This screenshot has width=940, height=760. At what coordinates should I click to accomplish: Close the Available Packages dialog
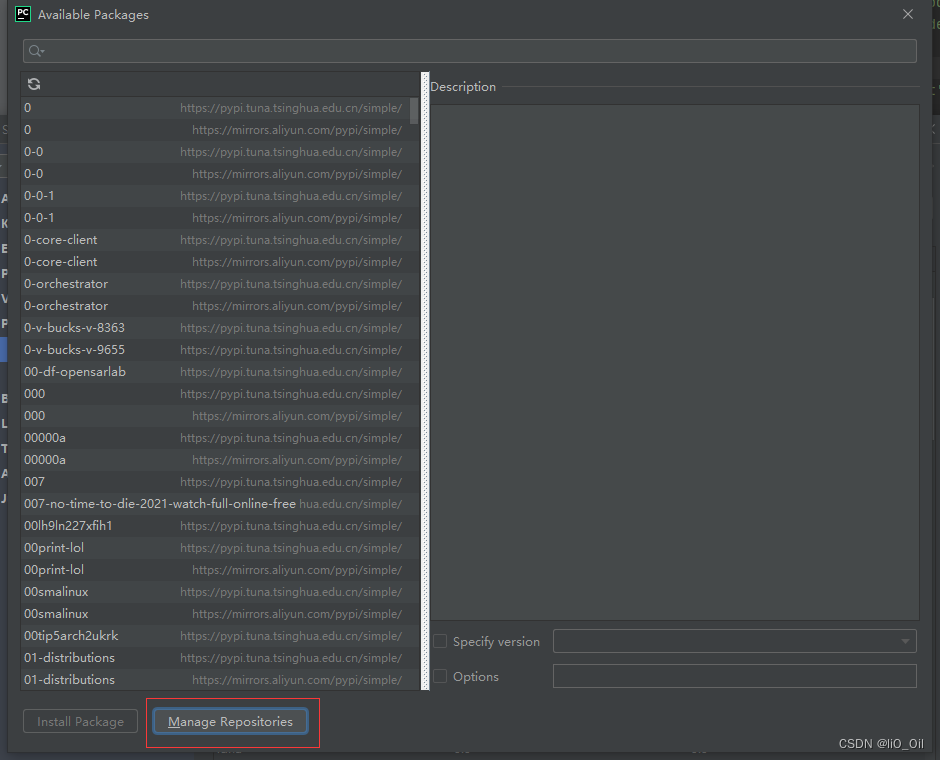(908, 14)
